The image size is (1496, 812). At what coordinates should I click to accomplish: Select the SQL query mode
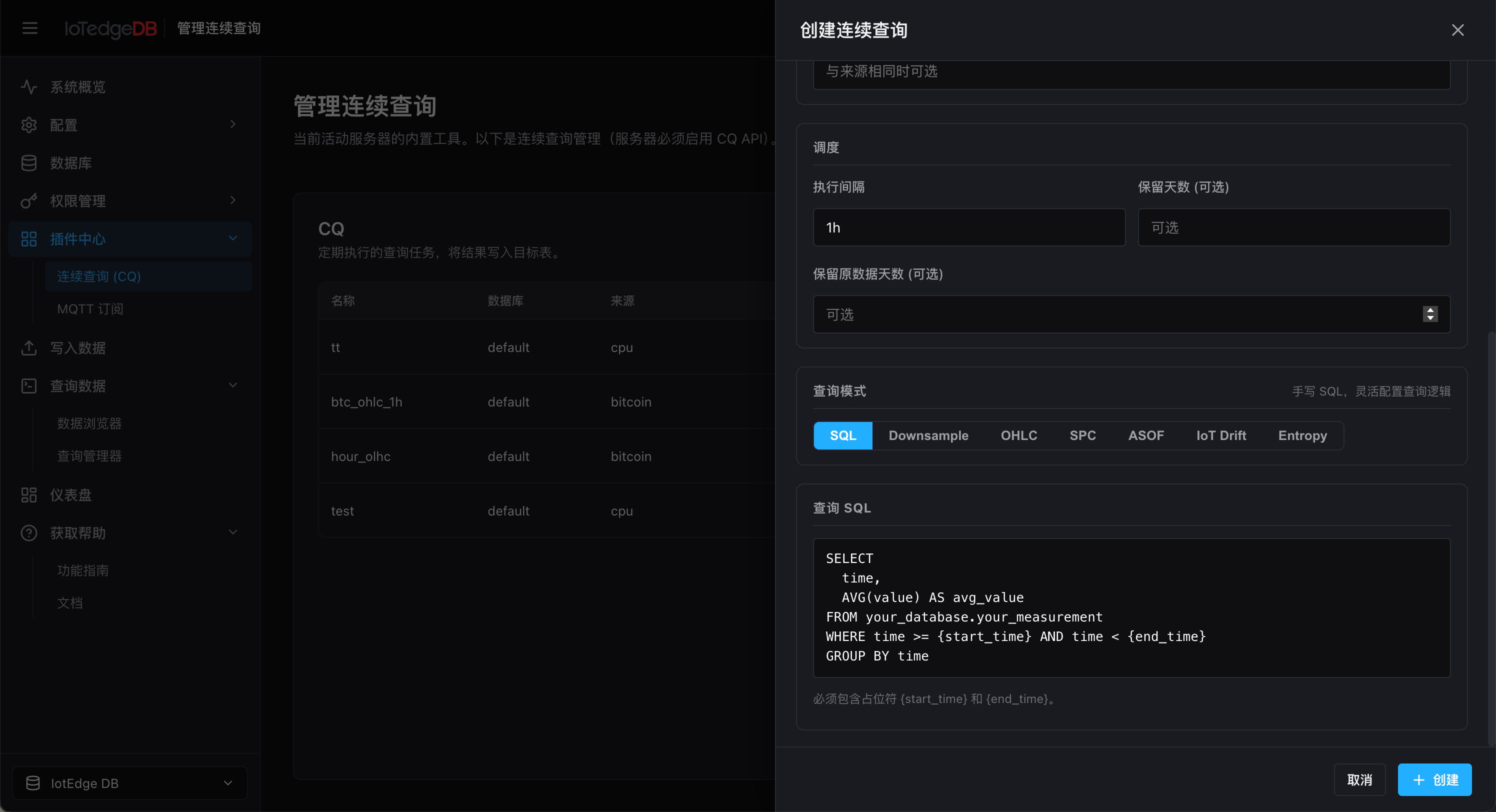[x=842, y=435]
